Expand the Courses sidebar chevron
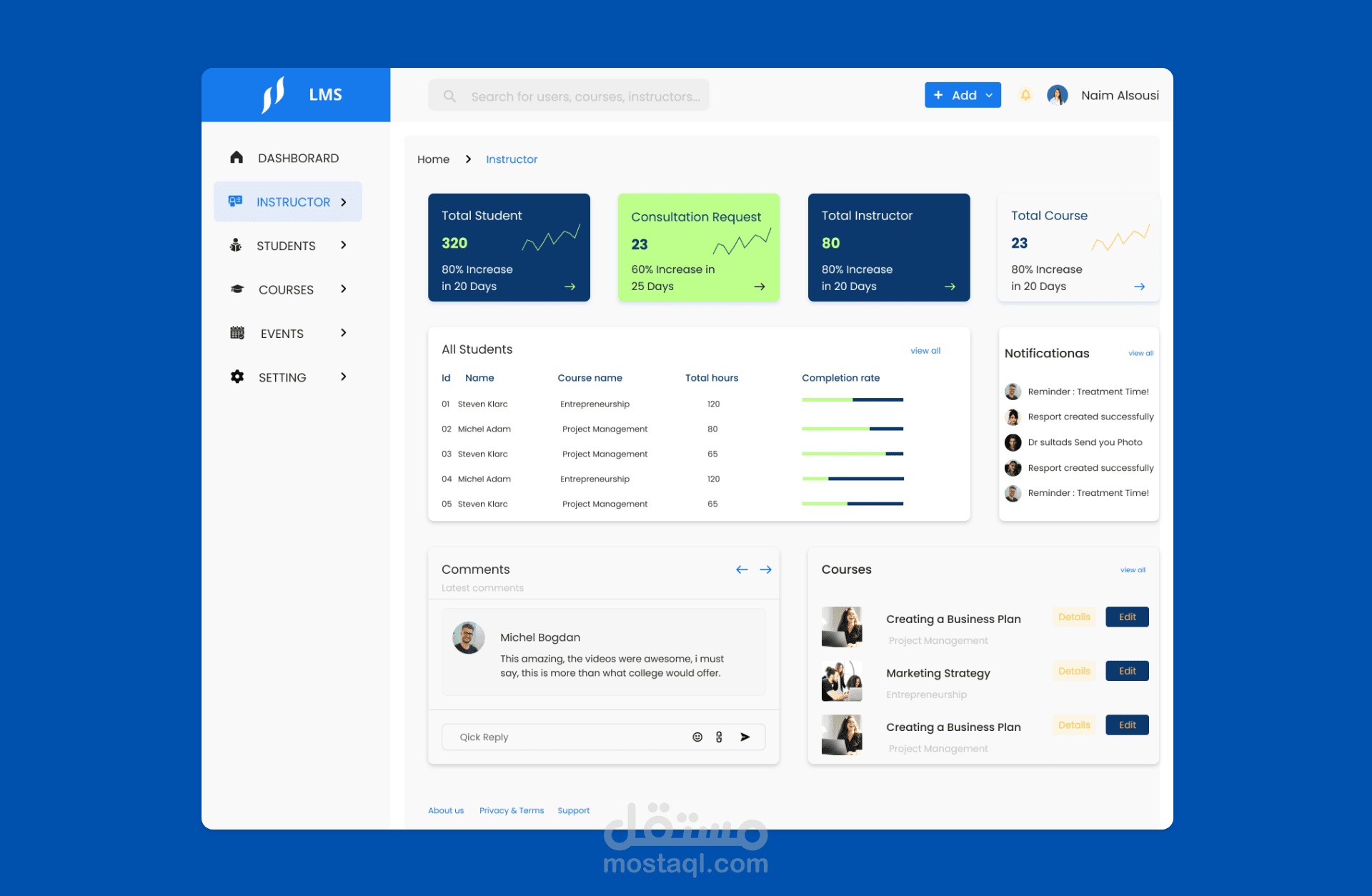The image size is (1372, 896). pyautogui.click(x=344, y=289)
